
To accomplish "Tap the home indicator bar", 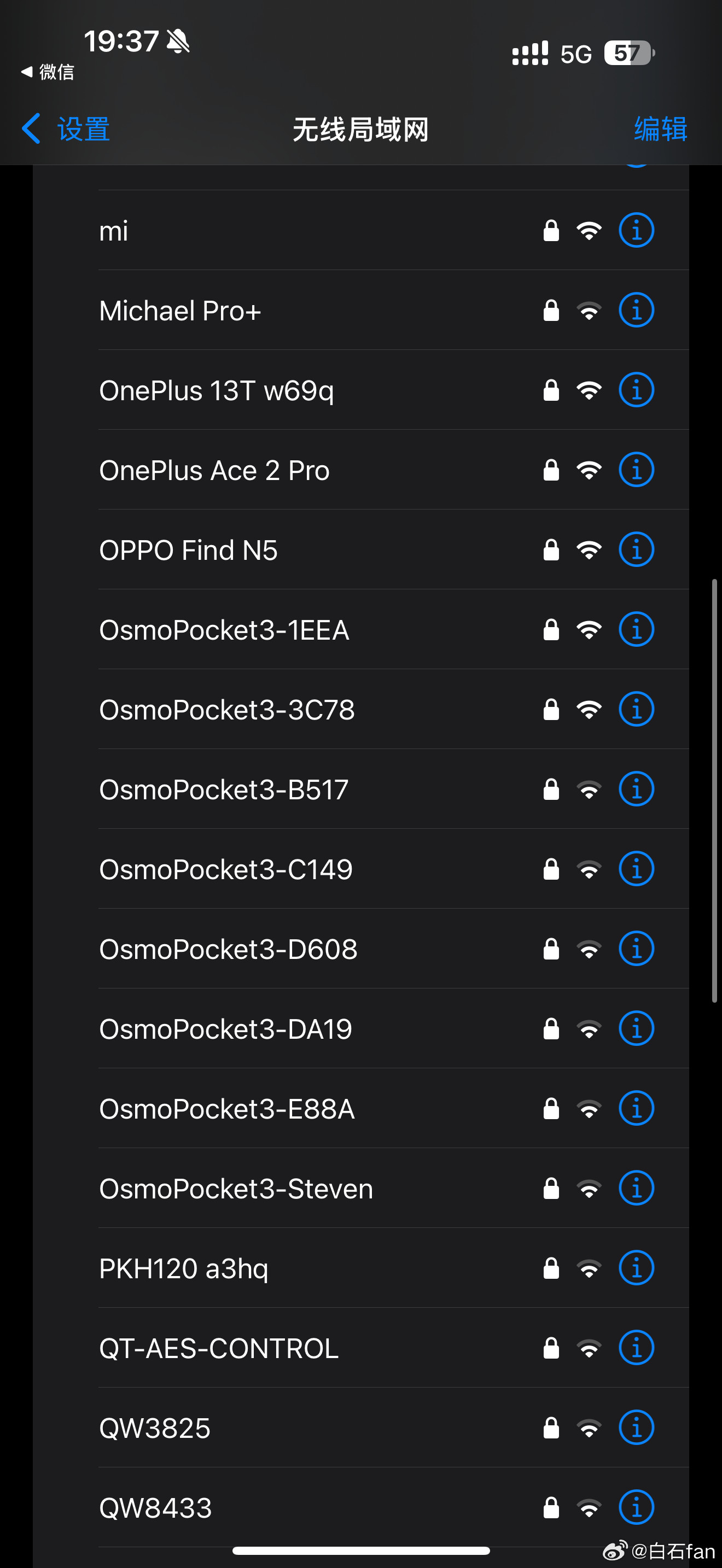I will coord(361,1551).
